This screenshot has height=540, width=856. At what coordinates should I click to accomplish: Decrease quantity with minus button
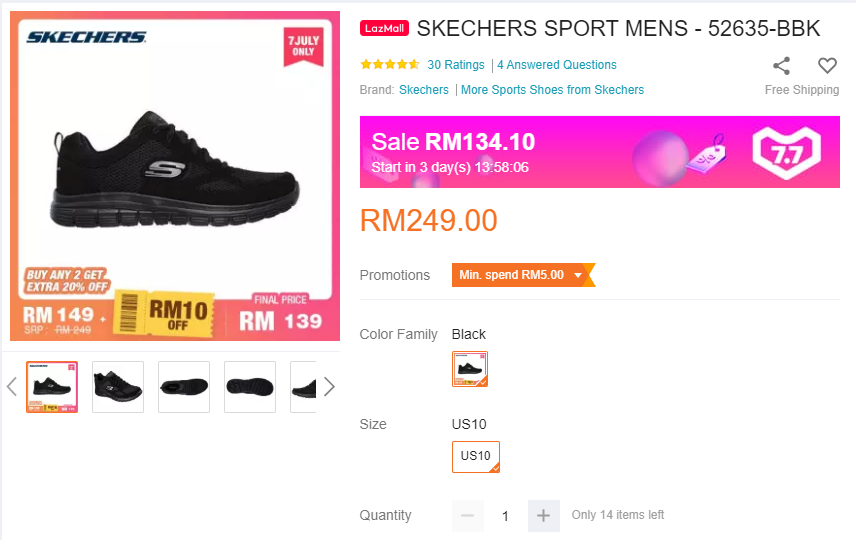click(x=468, y=516)
